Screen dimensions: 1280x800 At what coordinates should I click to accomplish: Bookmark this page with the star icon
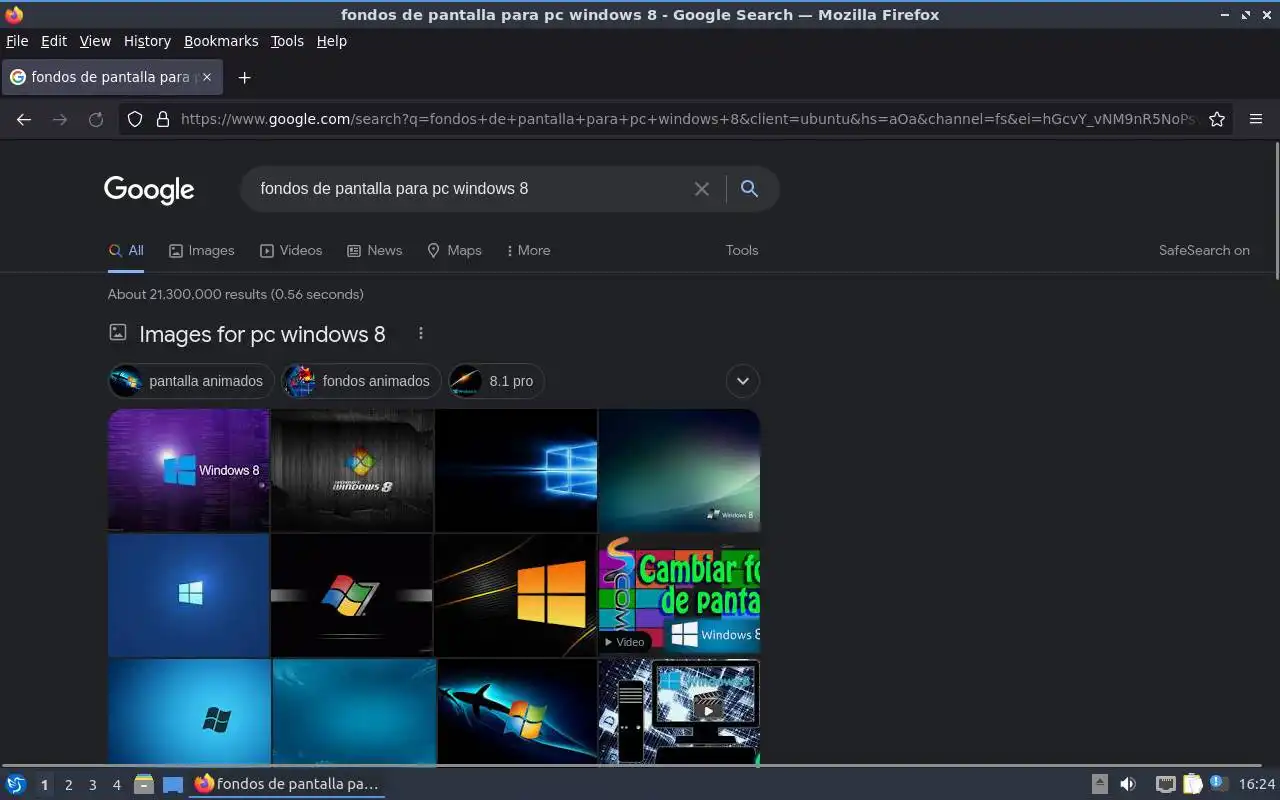click(x=1217, y=119)
